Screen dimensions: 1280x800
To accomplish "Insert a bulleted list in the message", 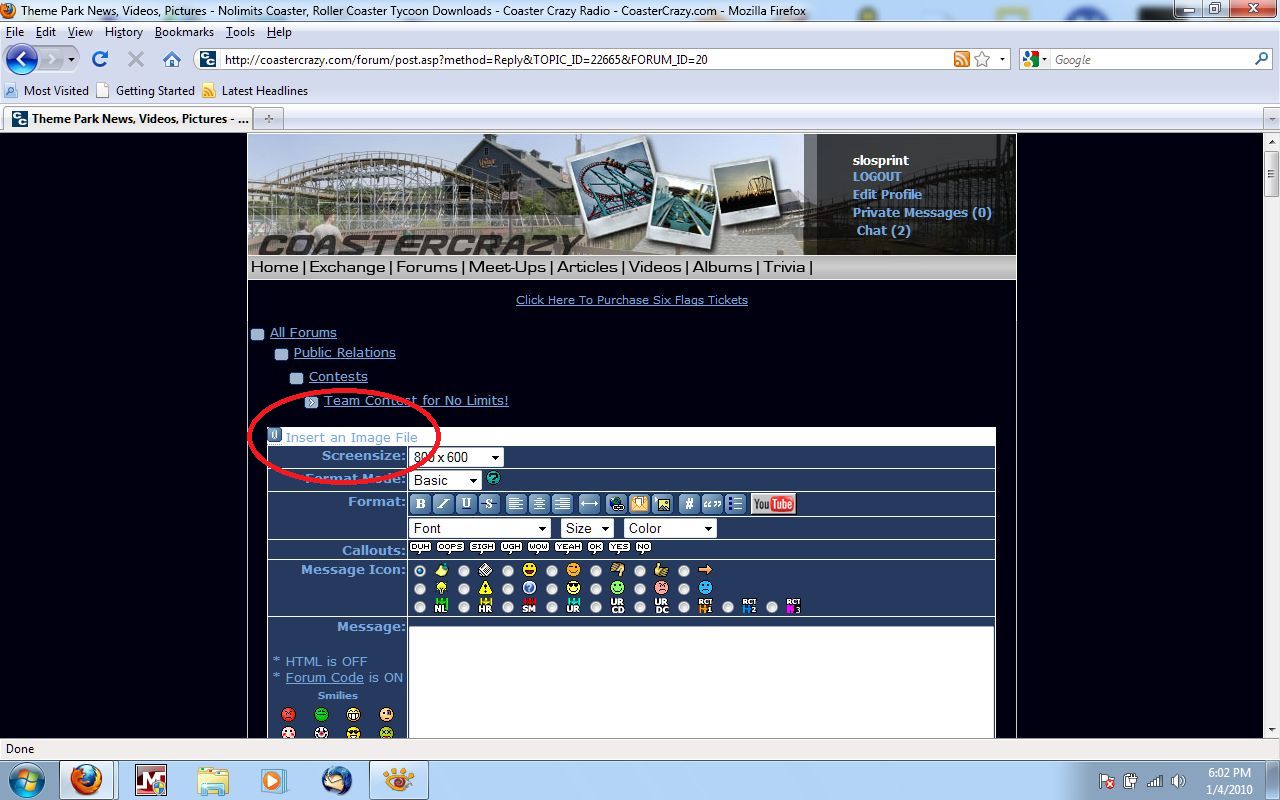I will [735, 504].
